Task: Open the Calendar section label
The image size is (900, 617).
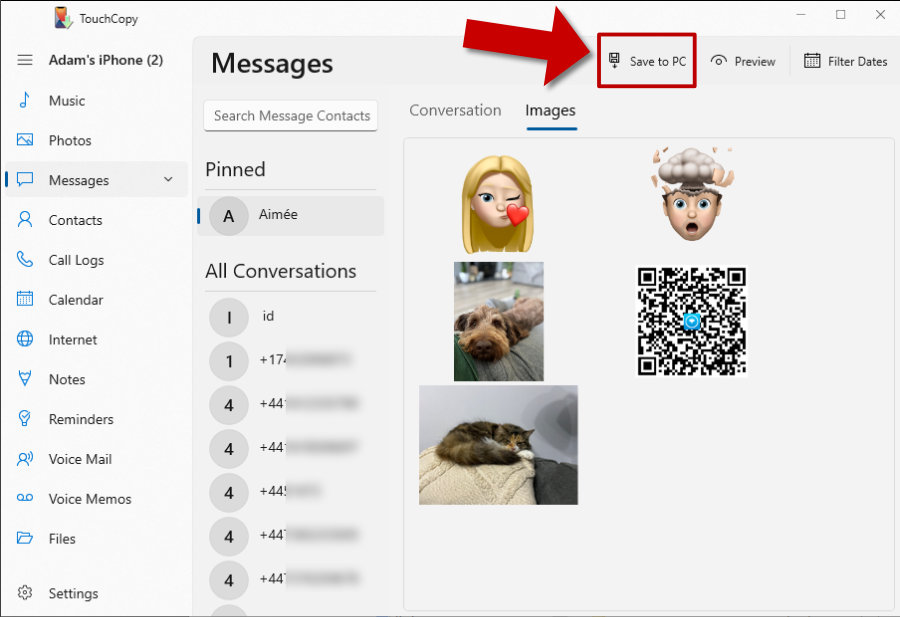Action: click(x=76, y=300)
